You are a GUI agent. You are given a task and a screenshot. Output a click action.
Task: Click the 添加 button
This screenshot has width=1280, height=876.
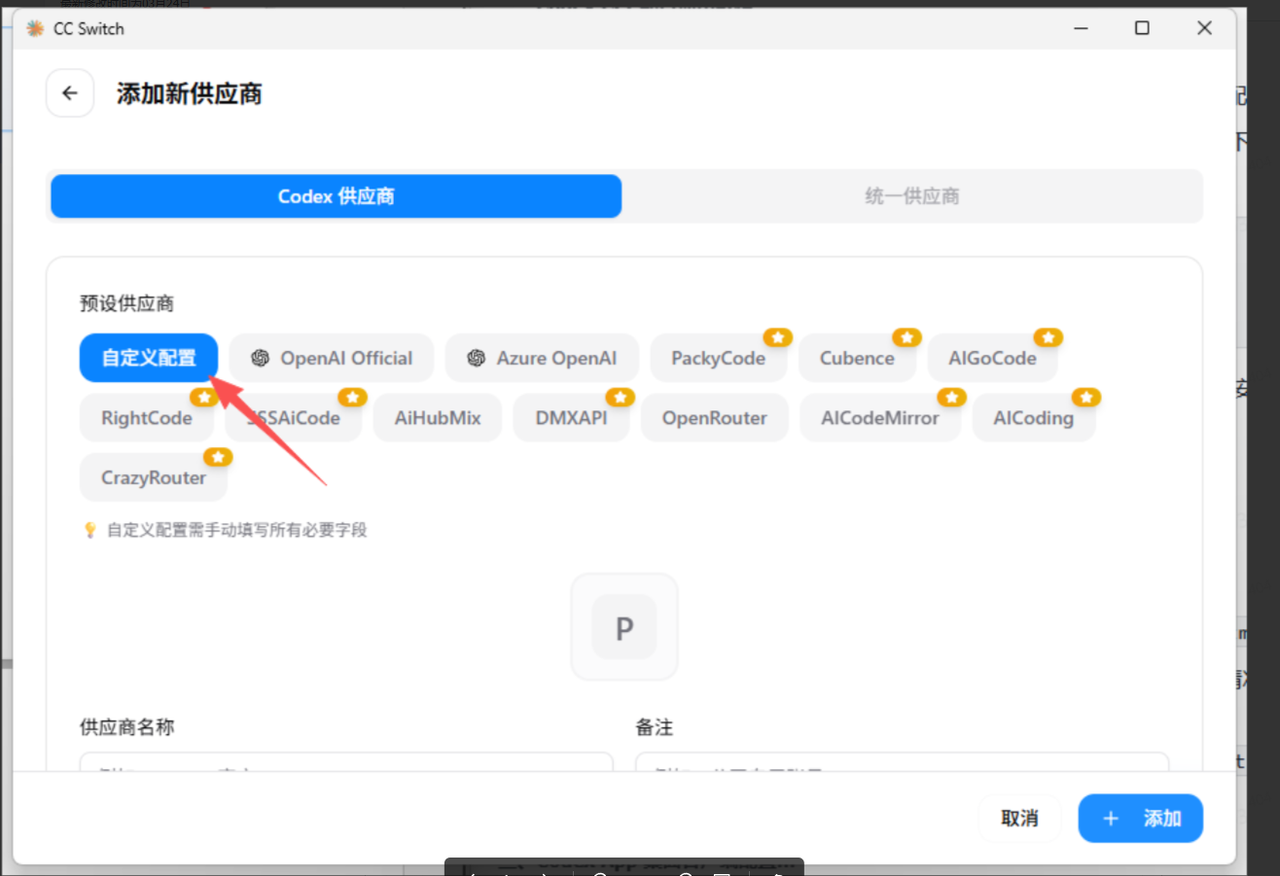coord(1140,818)
